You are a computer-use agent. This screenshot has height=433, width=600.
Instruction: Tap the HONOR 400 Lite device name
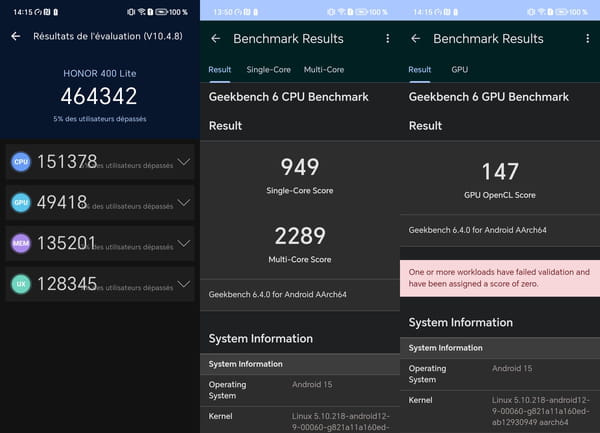coord(100,73)
